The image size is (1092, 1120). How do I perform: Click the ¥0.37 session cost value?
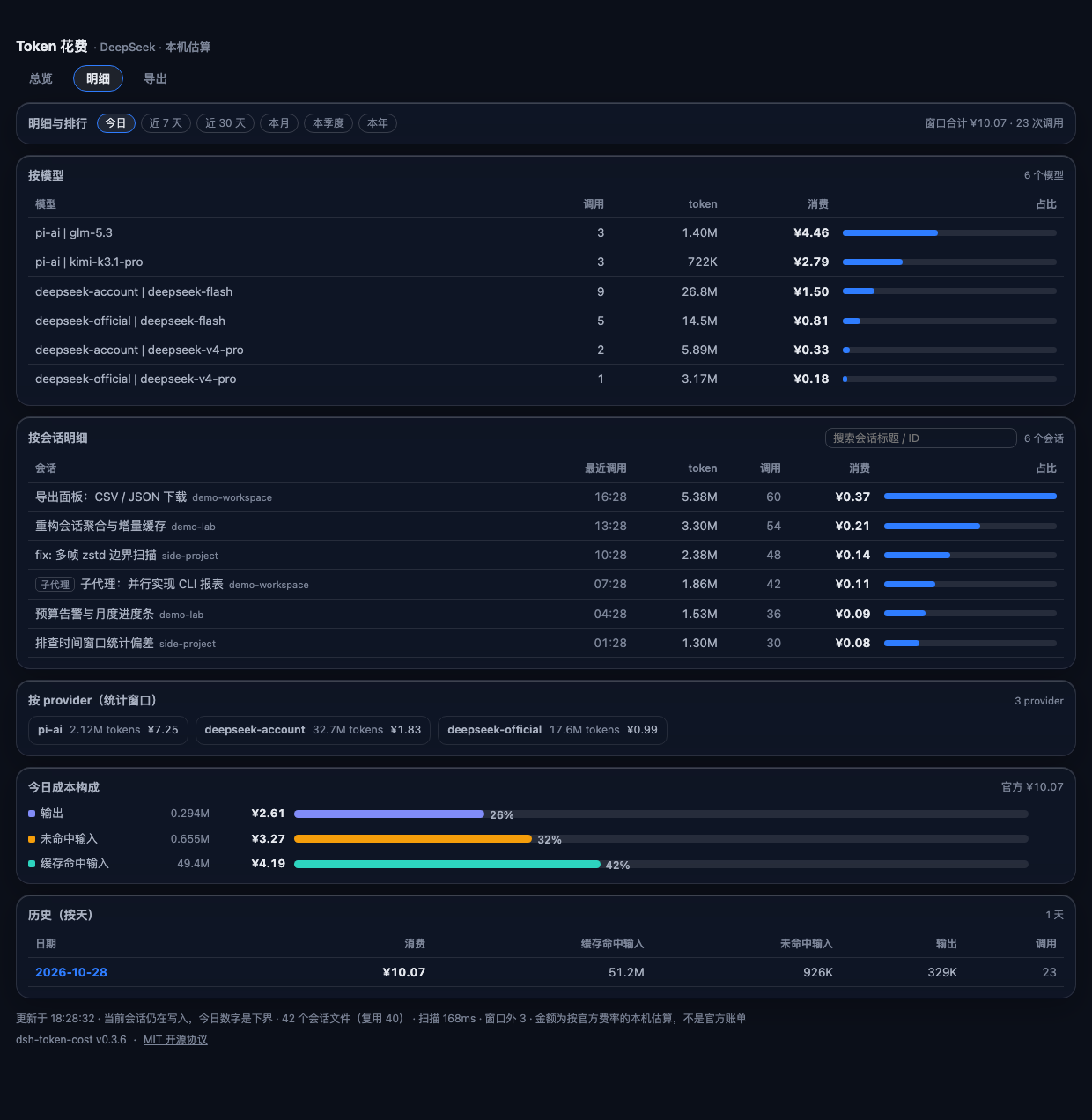point(852,497)
